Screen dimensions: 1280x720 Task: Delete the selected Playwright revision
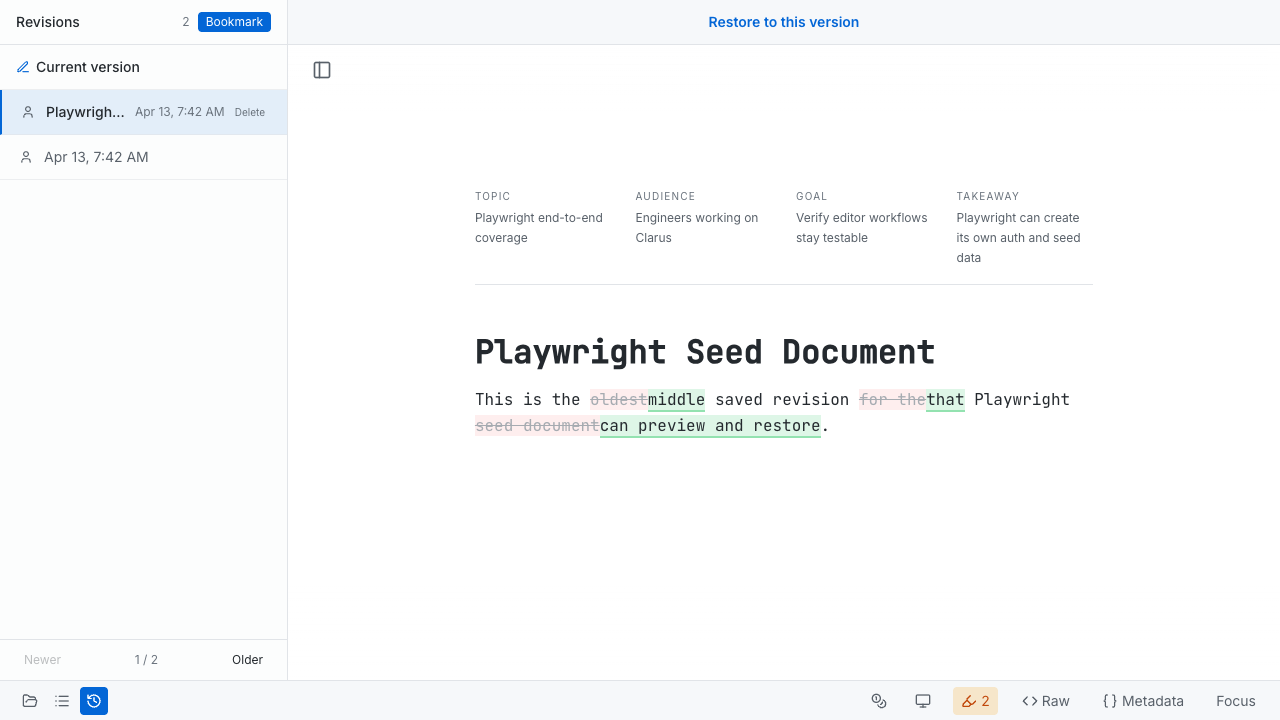250,112
